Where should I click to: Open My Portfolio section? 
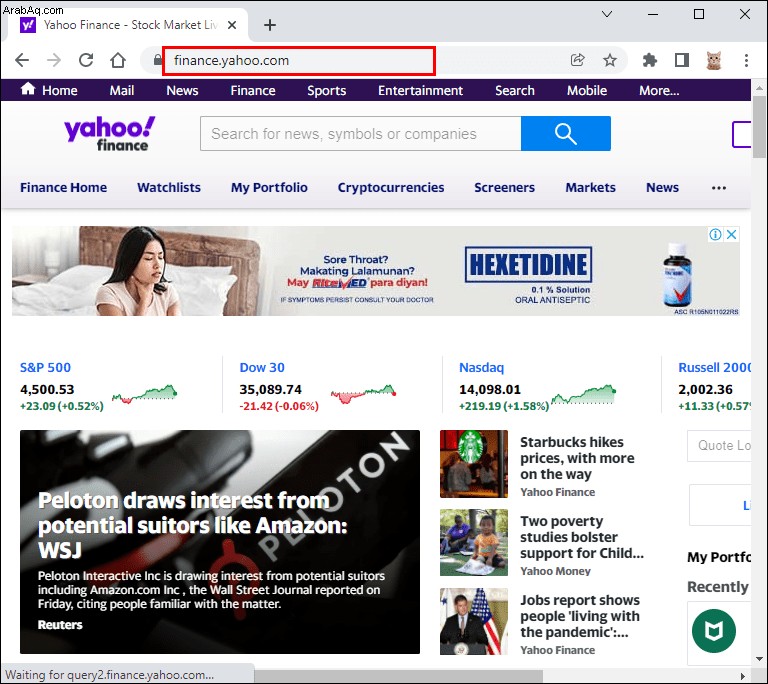click(269, 187)
